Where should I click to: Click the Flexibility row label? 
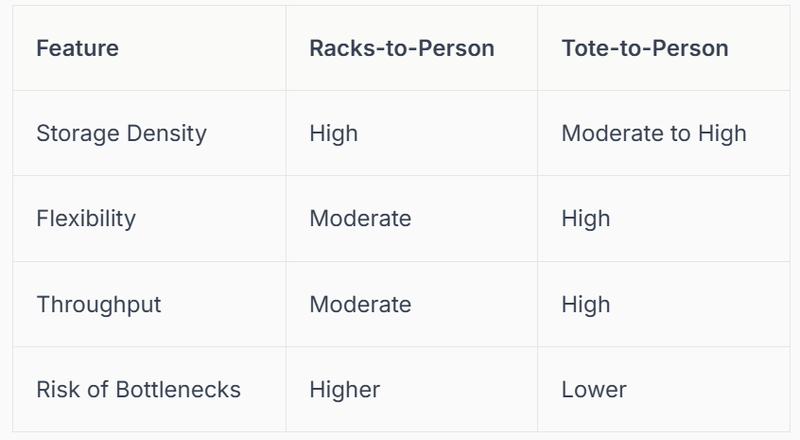[85, 218]
